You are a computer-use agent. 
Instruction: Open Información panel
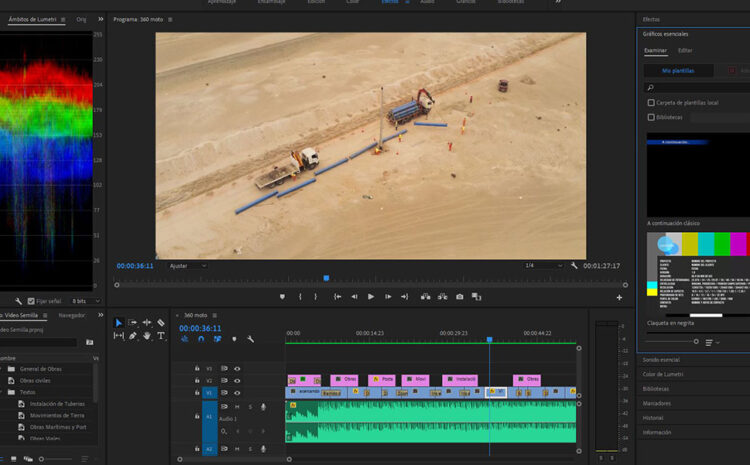657,432
